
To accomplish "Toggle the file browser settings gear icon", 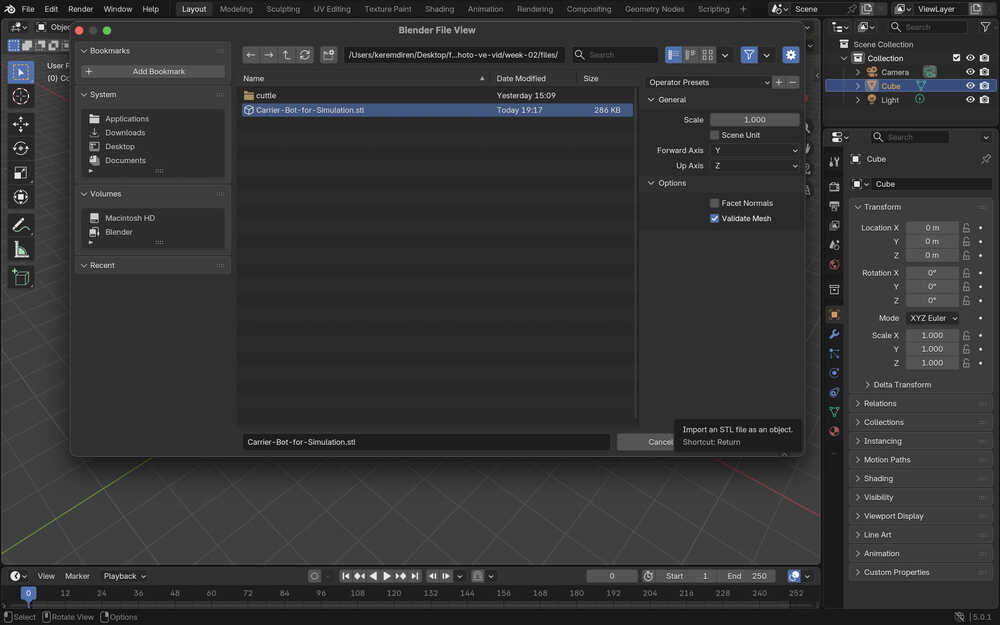I will [x=791, y=55].
